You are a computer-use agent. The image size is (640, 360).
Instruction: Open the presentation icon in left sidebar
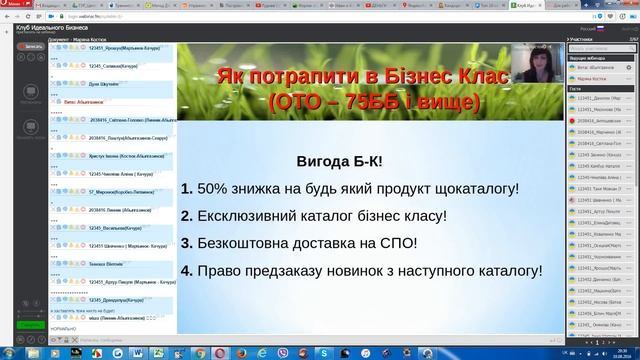31,92
